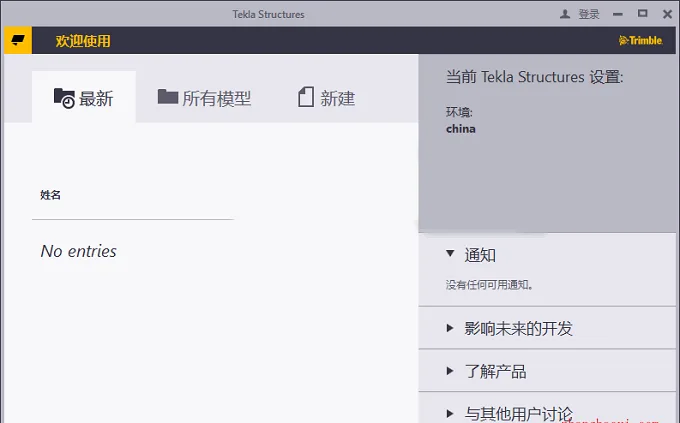This screenshot has width=680, height=423.
Task: Expand the 了解产品 section
Action: click(x=450, y=371)
